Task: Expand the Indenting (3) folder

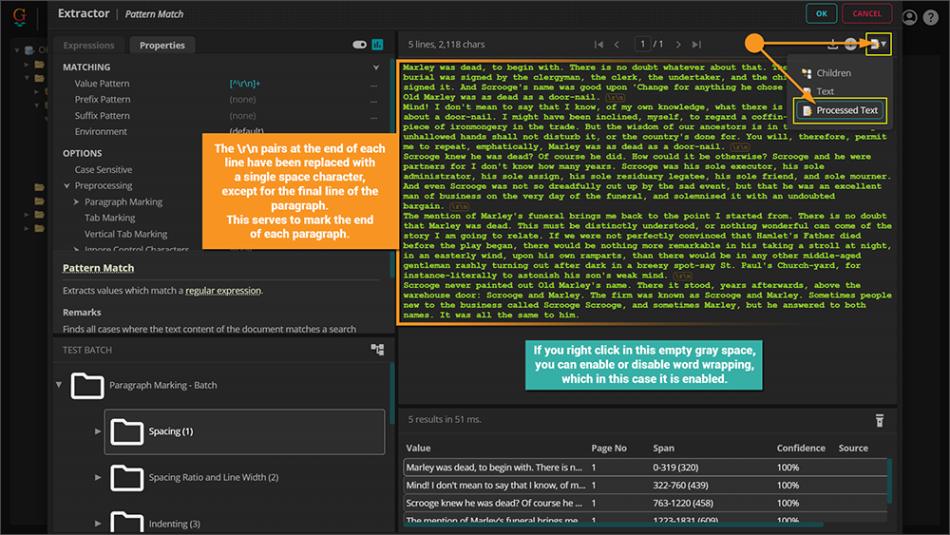Action: (x=98, y=523)
